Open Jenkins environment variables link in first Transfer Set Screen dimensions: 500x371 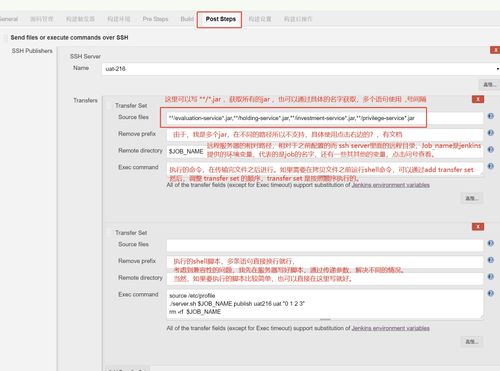(390, 185)
